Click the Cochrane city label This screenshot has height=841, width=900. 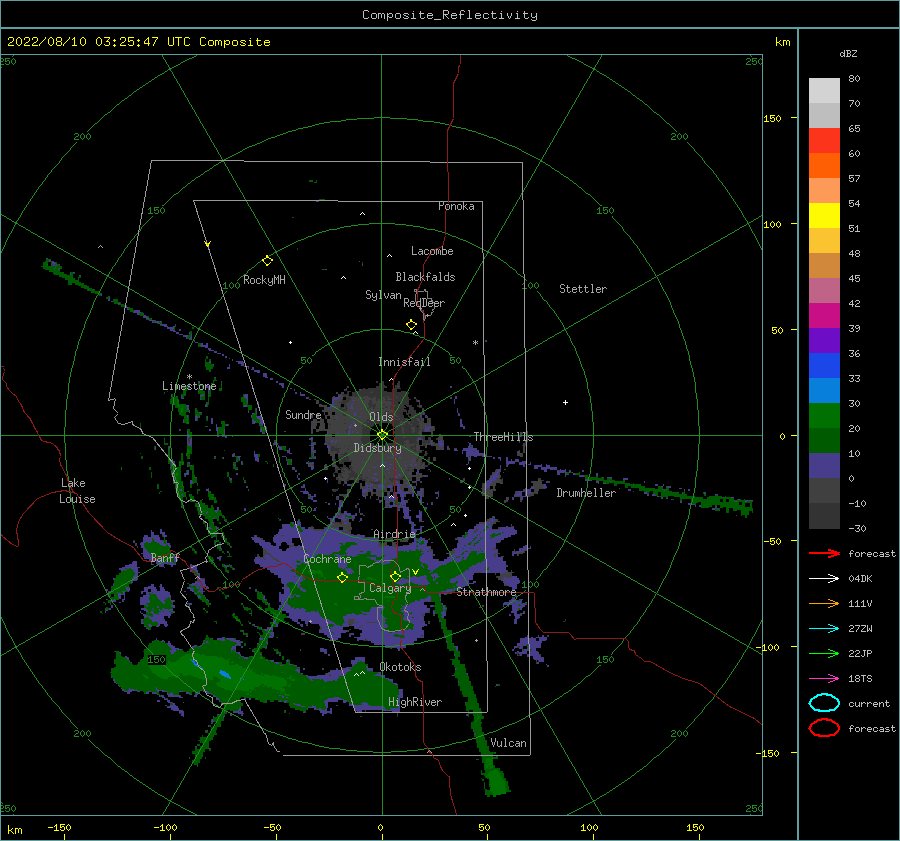tap(327, 559)
